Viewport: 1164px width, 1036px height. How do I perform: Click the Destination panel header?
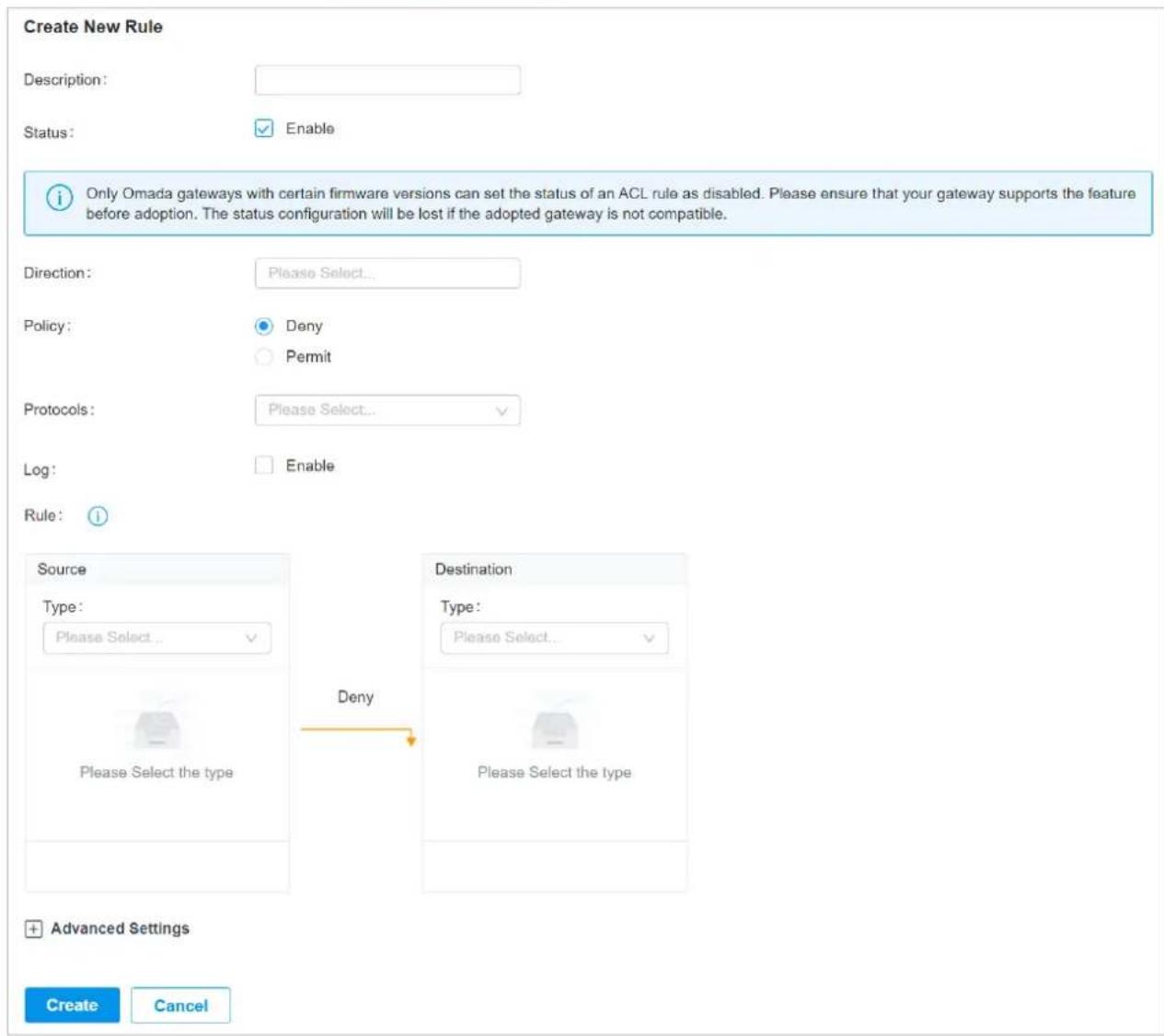tap(555, 570)
